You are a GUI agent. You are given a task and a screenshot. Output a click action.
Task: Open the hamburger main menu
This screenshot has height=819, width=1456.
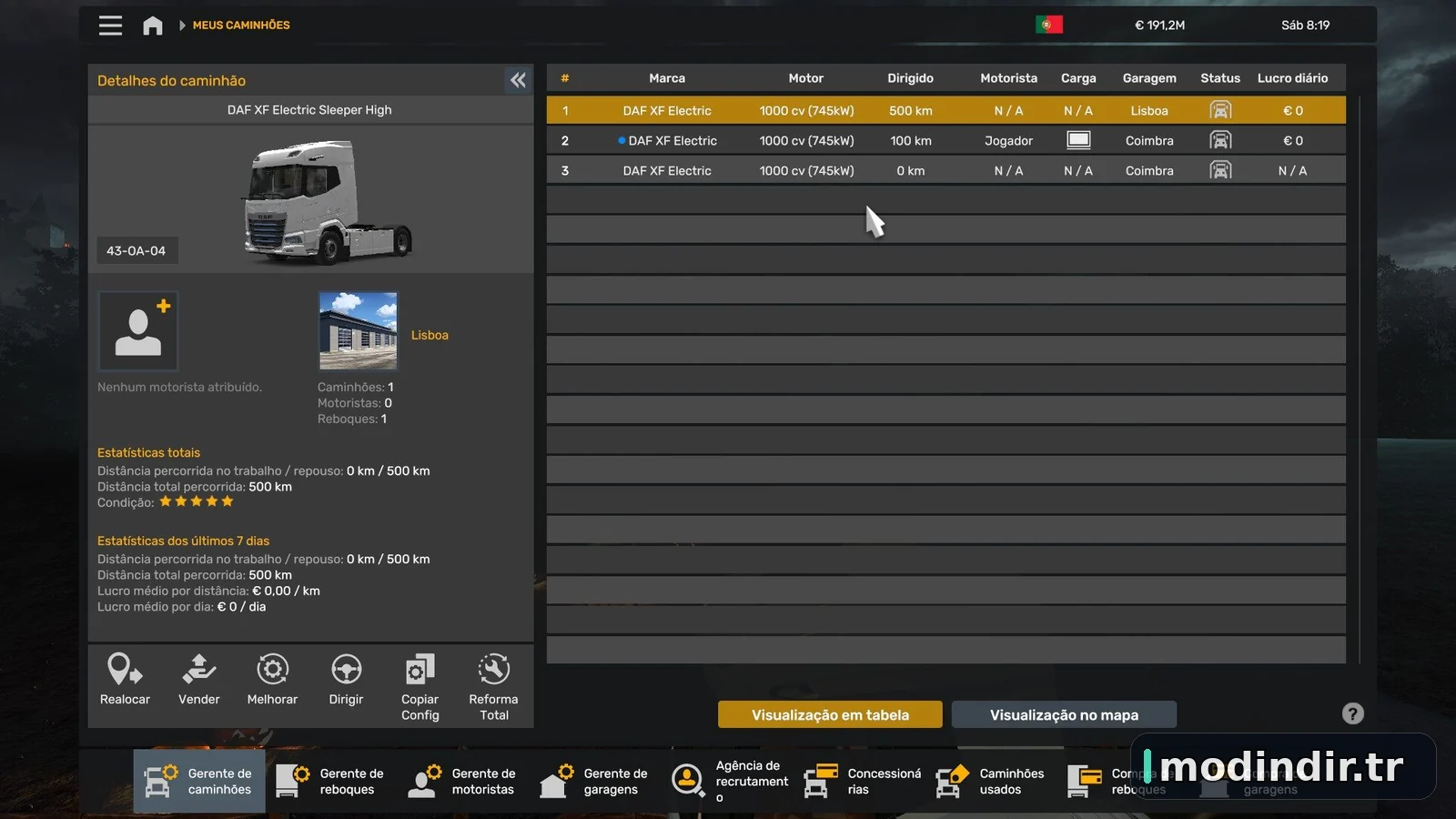tap(110, 25)
